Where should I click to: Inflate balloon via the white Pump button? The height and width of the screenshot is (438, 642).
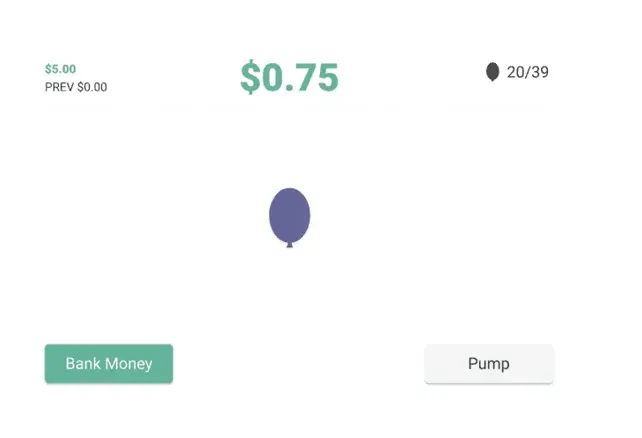pos(489,363)
